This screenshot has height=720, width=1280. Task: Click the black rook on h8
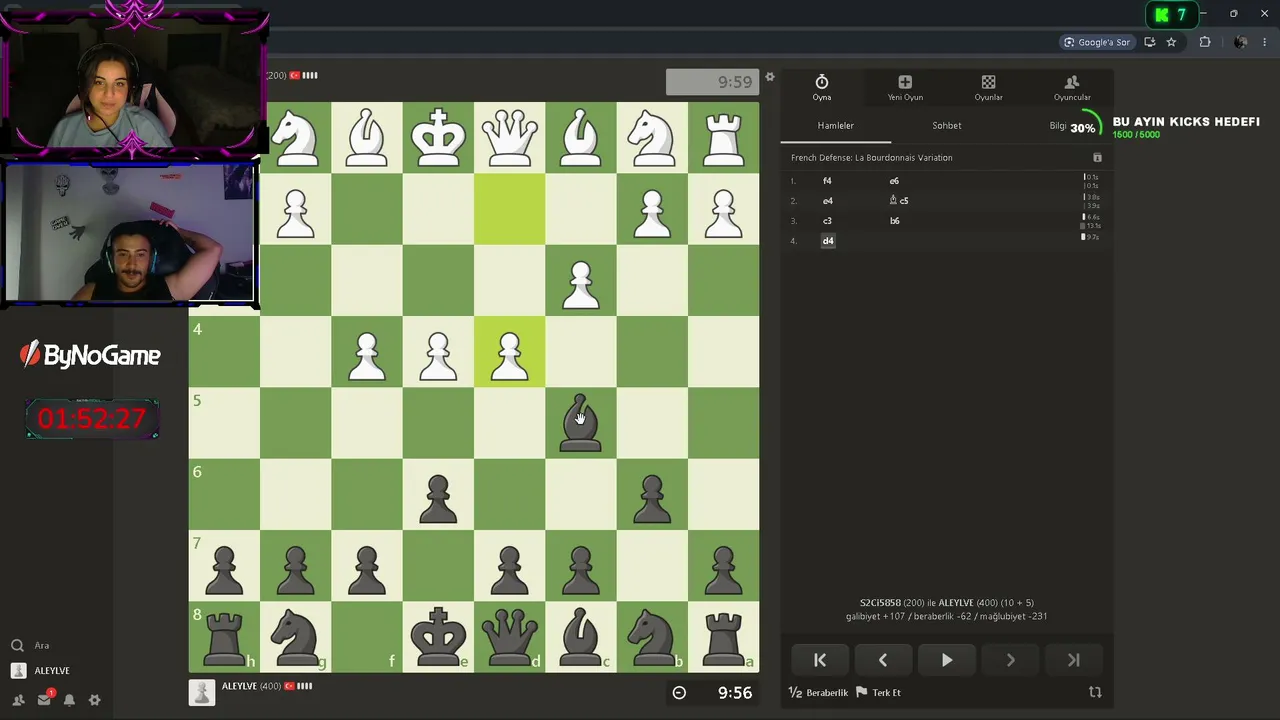click(224, 637)
